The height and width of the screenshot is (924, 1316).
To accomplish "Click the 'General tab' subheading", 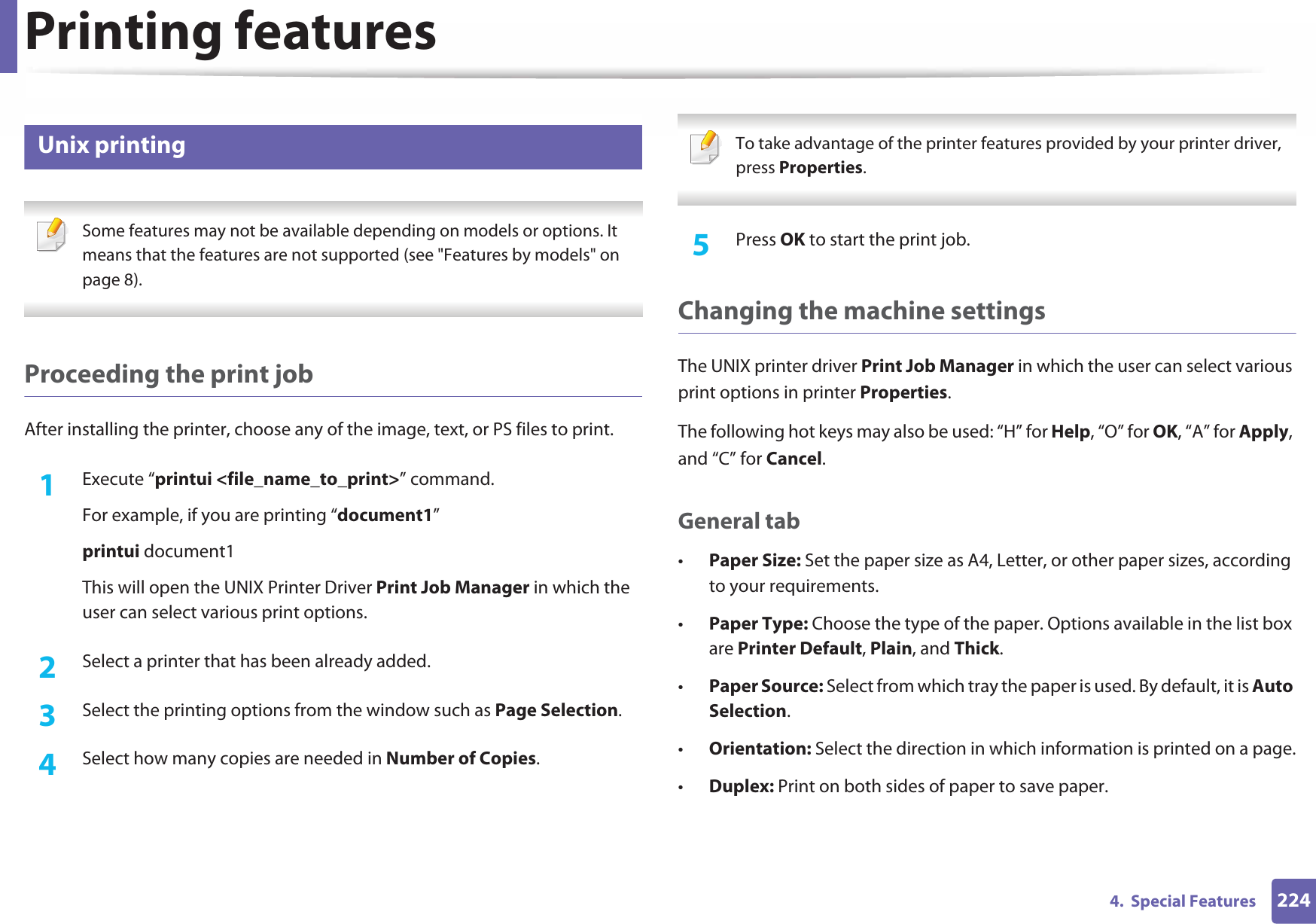I will (x=739, y=521).
